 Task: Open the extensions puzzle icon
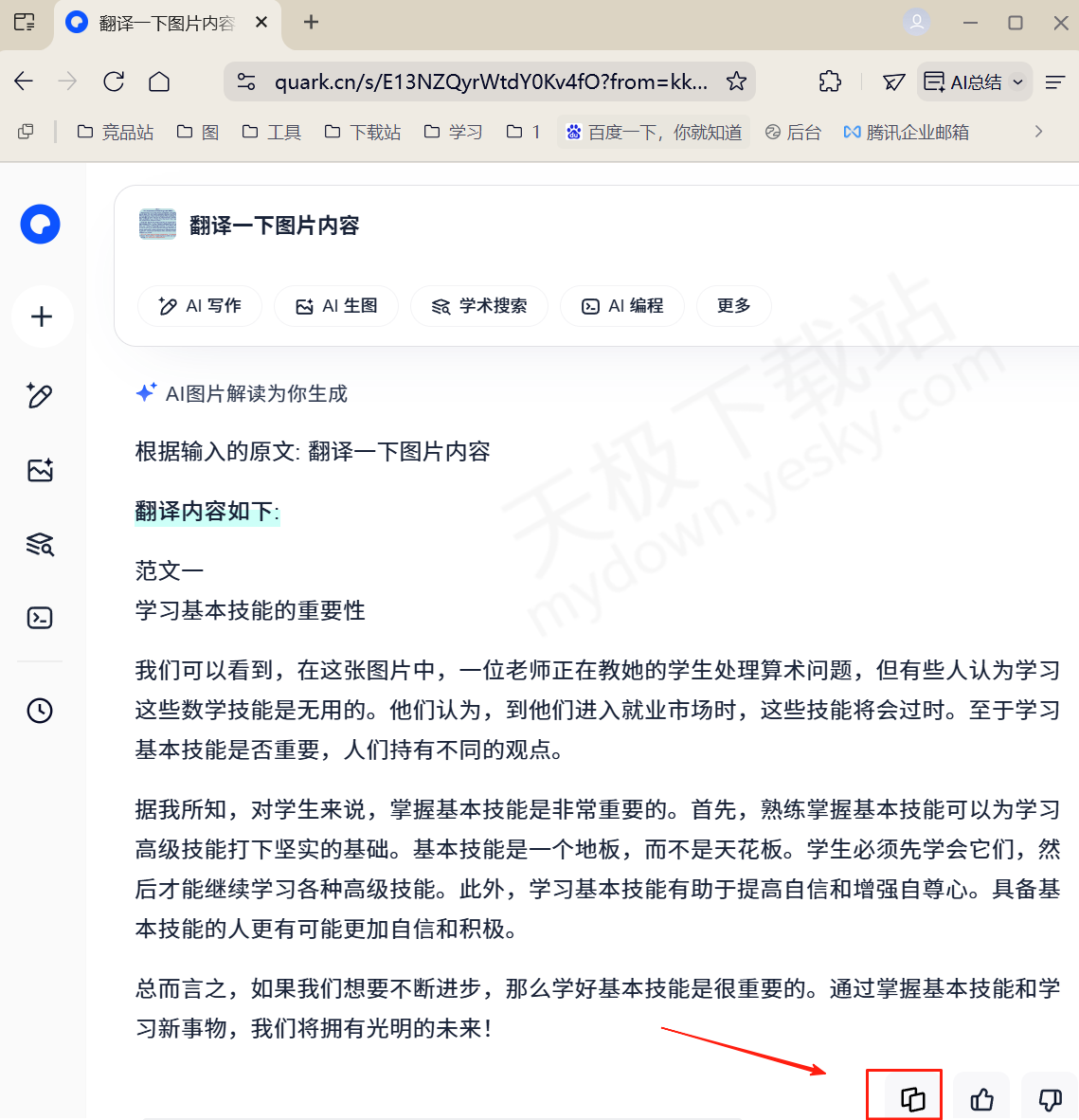click(x=830, y=81)
